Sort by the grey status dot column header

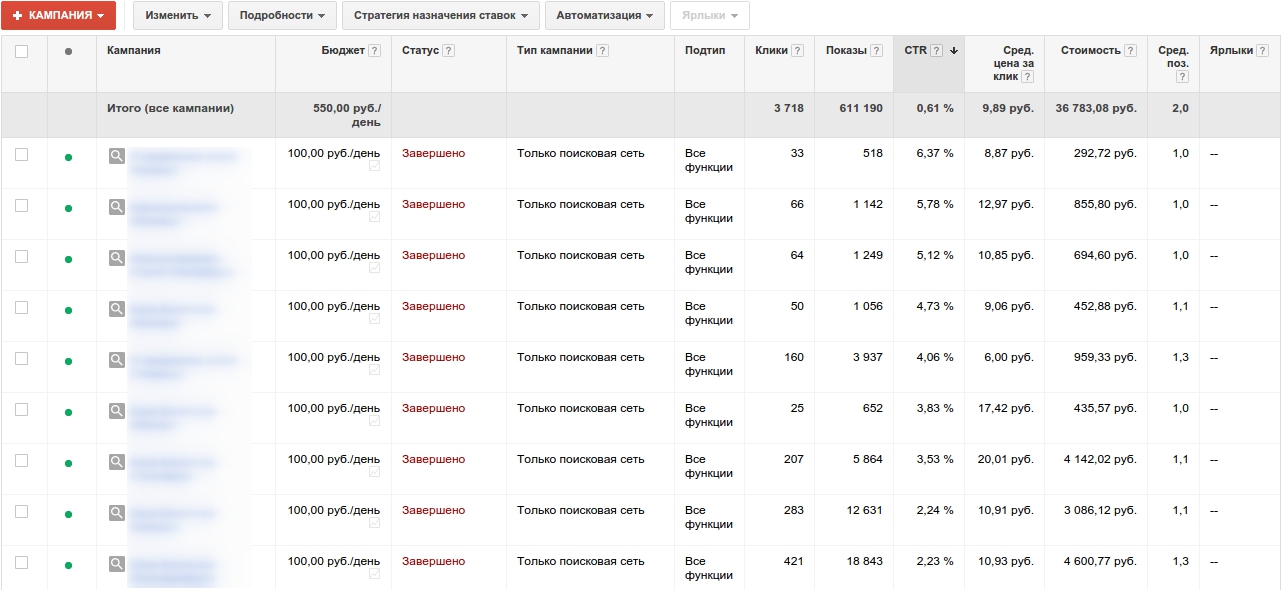pyautogui.click(x=68, y=52)
